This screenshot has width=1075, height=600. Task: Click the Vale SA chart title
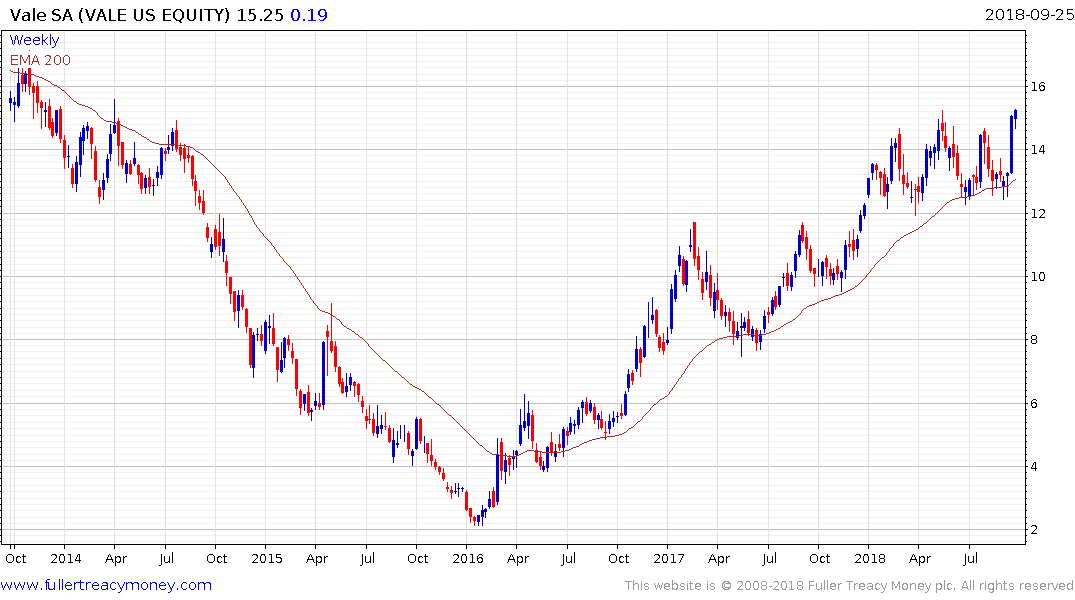pos(120,15)
